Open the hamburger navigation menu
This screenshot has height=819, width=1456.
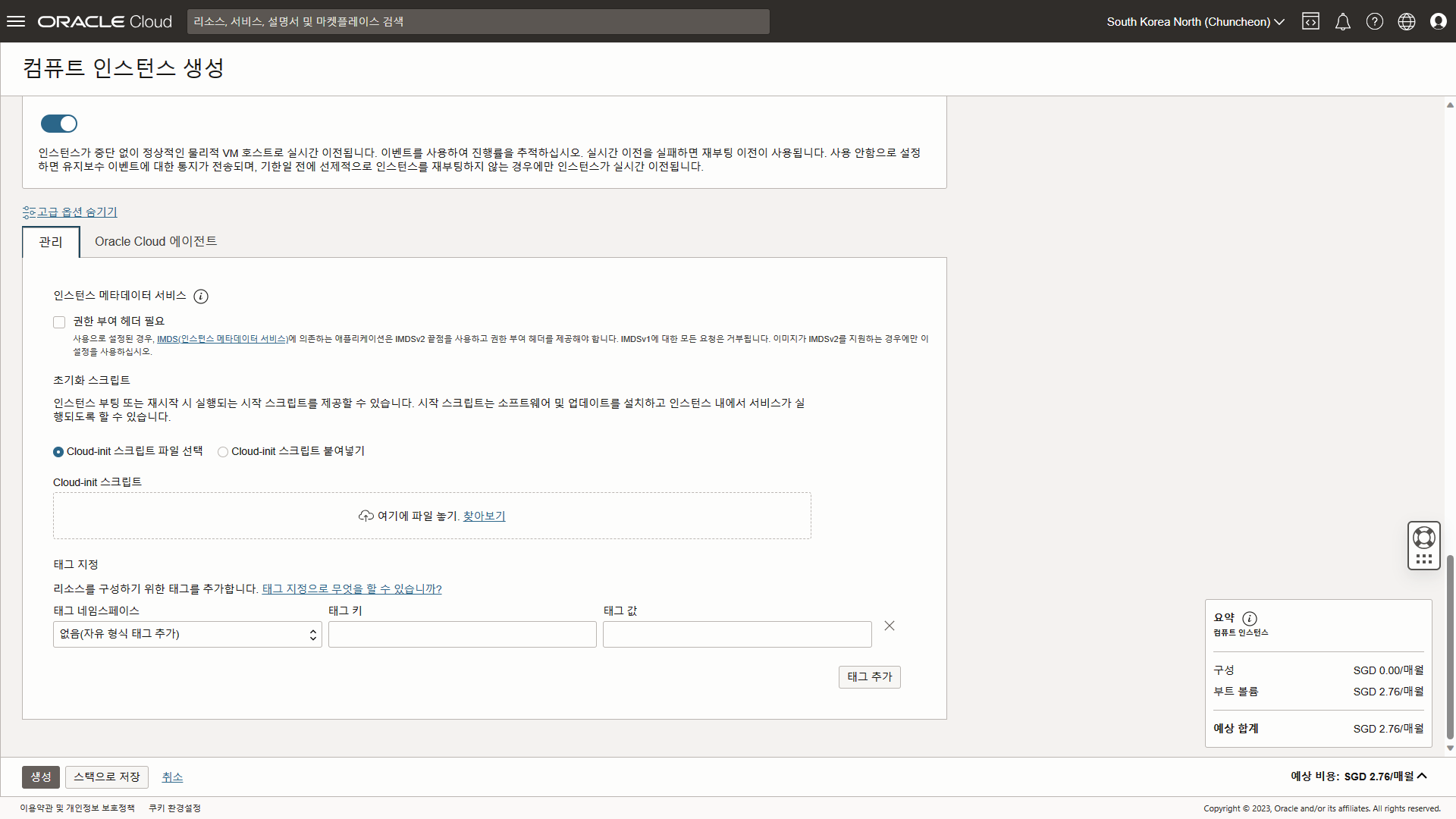coord(16,21)
